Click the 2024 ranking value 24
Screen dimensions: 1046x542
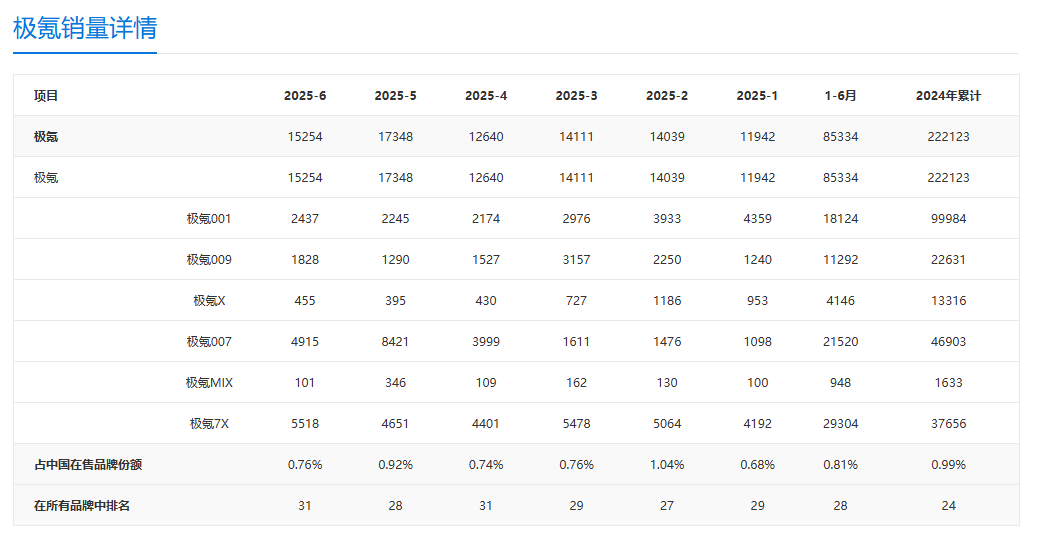point(949,506)
